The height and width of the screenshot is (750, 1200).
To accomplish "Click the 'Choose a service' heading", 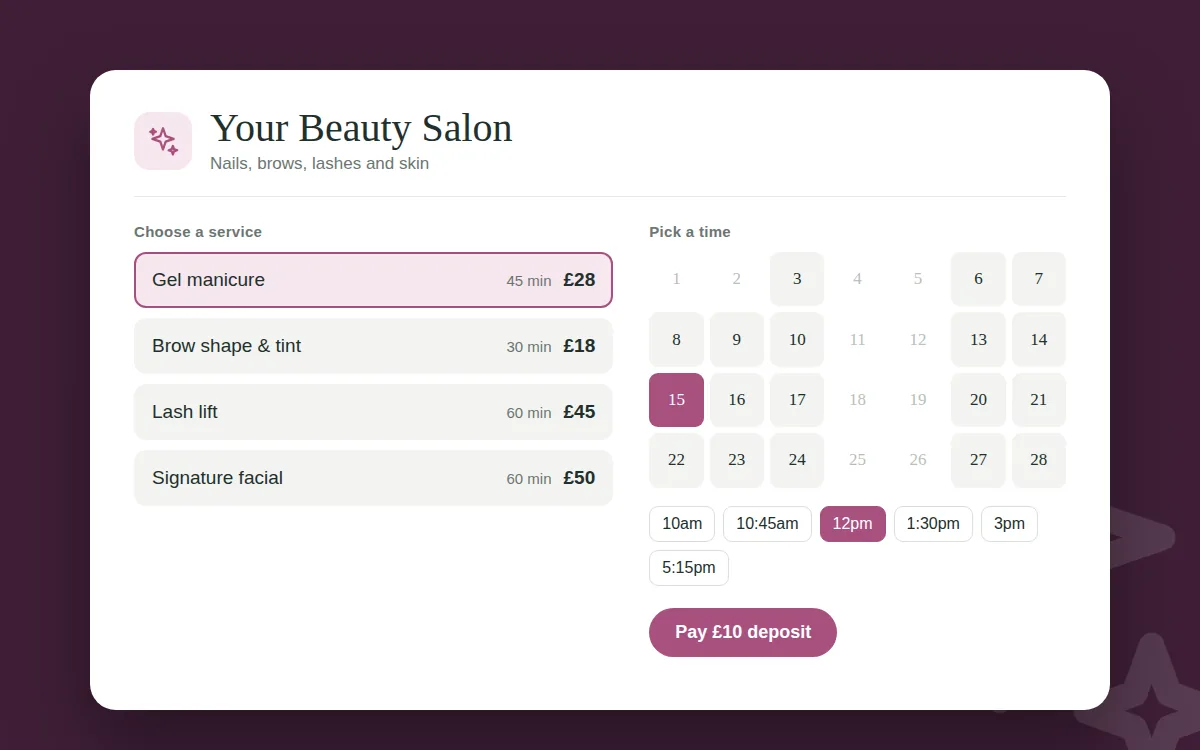I will click(198, 232).
